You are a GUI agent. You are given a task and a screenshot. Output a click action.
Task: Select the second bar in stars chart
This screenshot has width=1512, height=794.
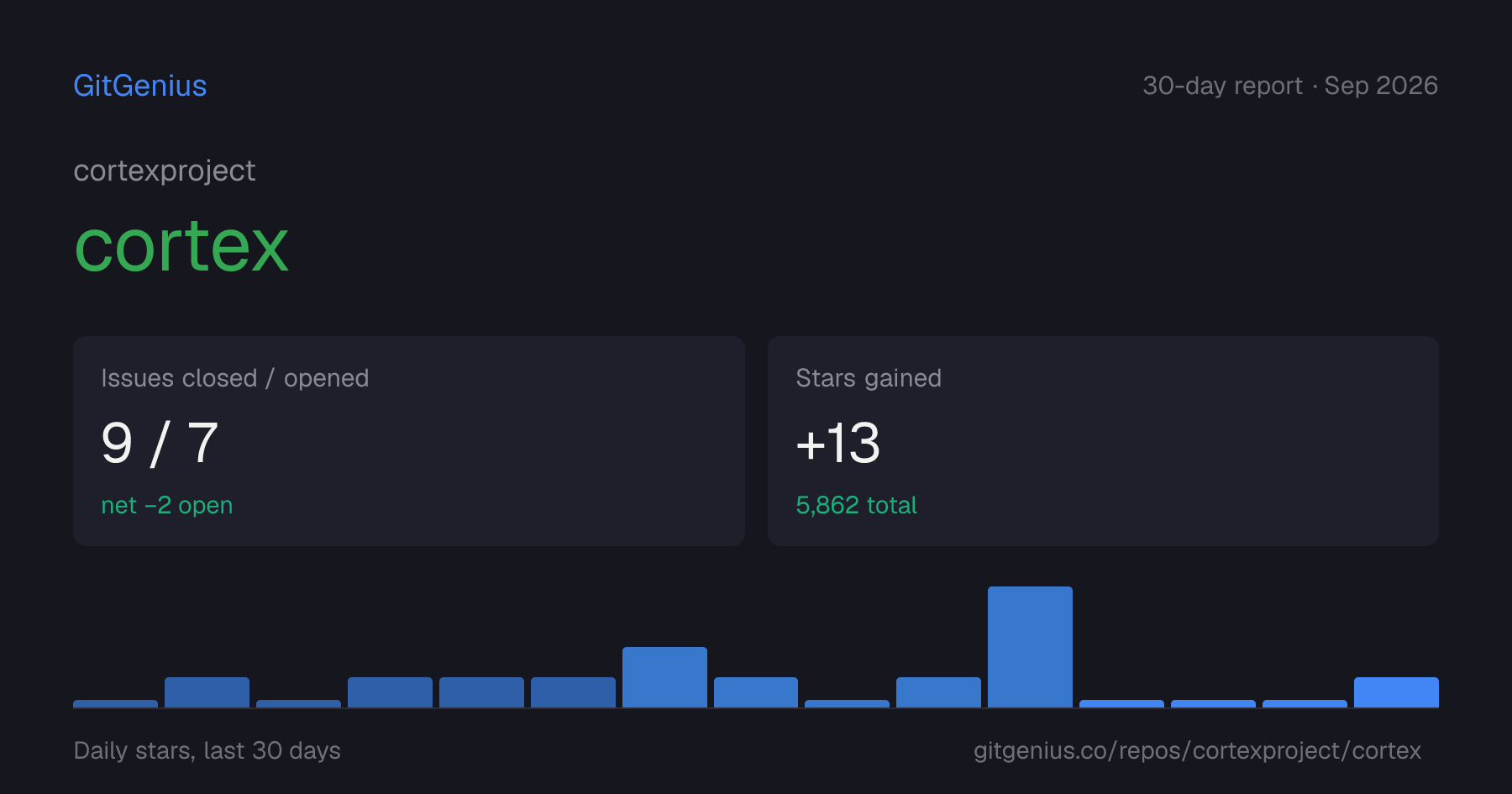207,692
